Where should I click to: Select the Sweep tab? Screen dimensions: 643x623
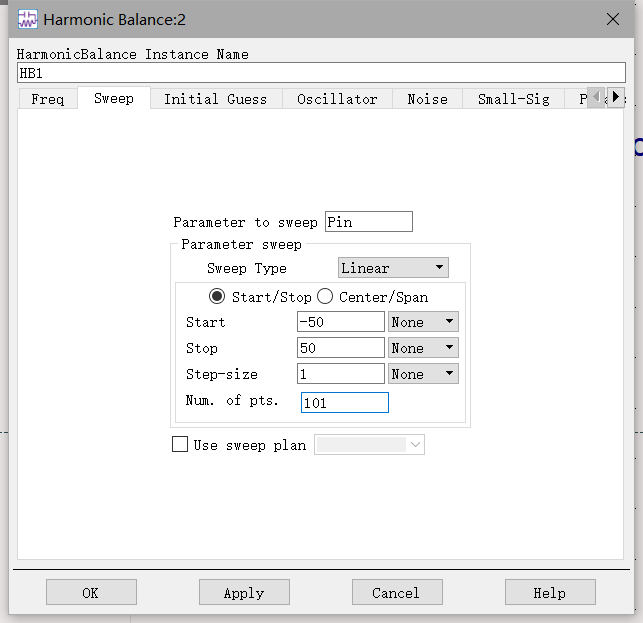[x=114, y=98]
